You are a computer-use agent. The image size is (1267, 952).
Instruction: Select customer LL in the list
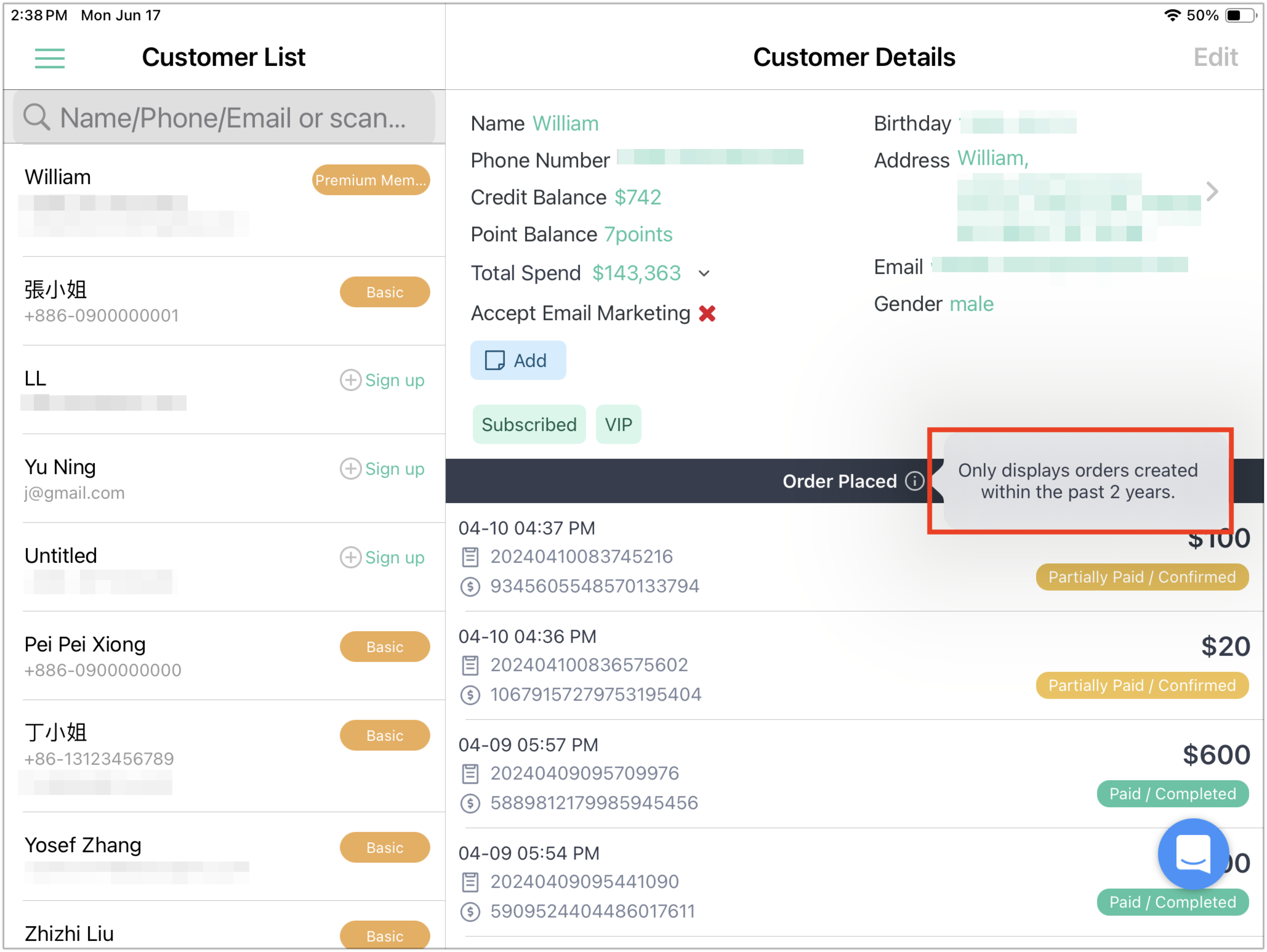tap(224, 390)
